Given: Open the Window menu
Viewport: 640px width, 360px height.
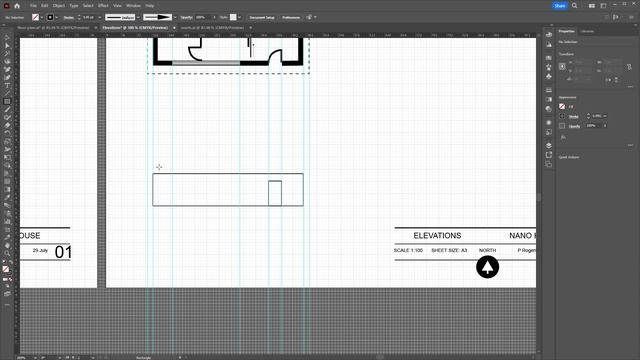Looking at the screenshot, I should tap(133, 6).
